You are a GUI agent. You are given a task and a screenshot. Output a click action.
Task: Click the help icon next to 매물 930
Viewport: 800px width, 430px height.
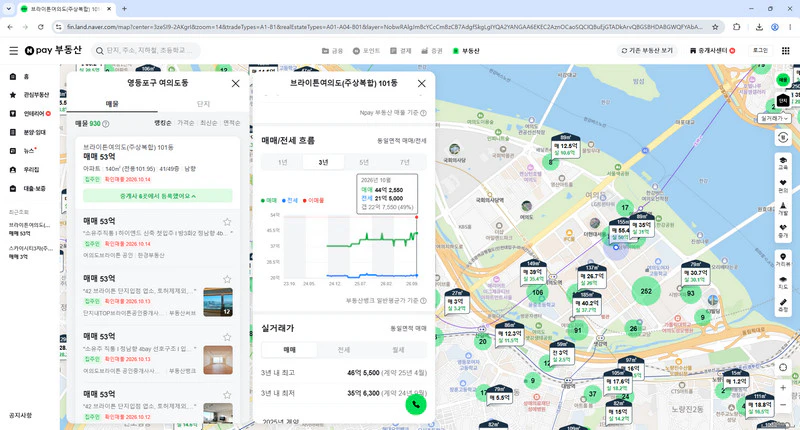(106, 124)
